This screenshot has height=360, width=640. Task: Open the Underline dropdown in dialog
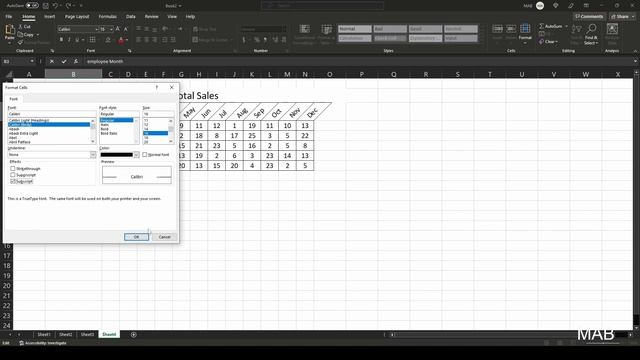pos(93,155)
